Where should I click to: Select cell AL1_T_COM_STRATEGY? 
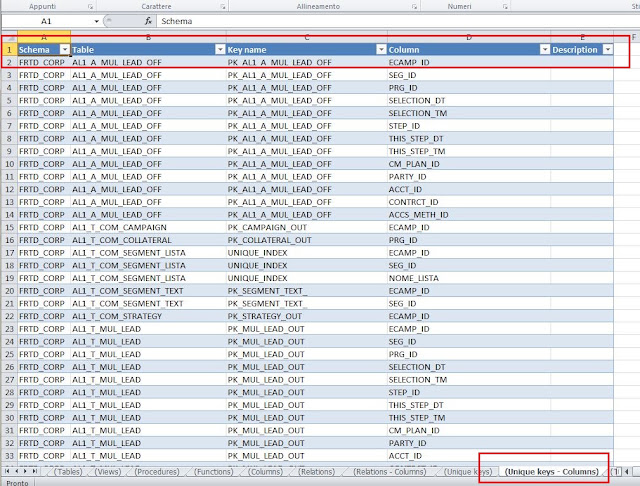click(x=149, y=316)
